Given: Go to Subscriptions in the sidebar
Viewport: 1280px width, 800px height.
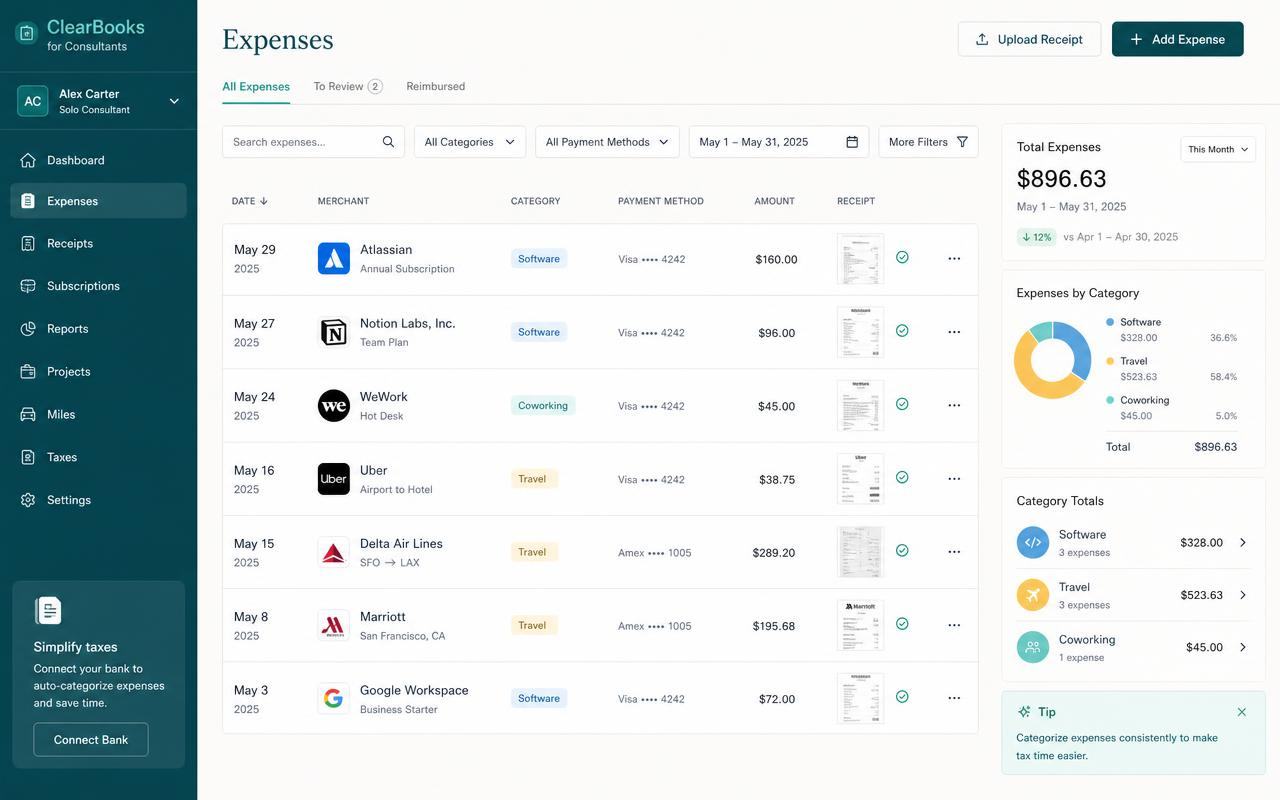Looking at the screenshot, I should click(98, 286).
